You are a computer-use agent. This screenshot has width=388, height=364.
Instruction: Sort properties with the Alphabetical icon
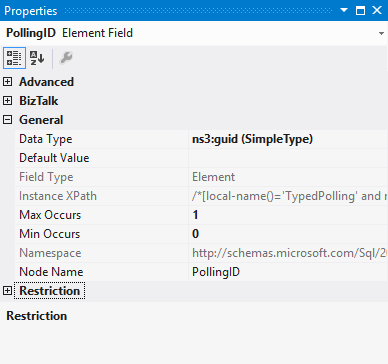[37, 58]
